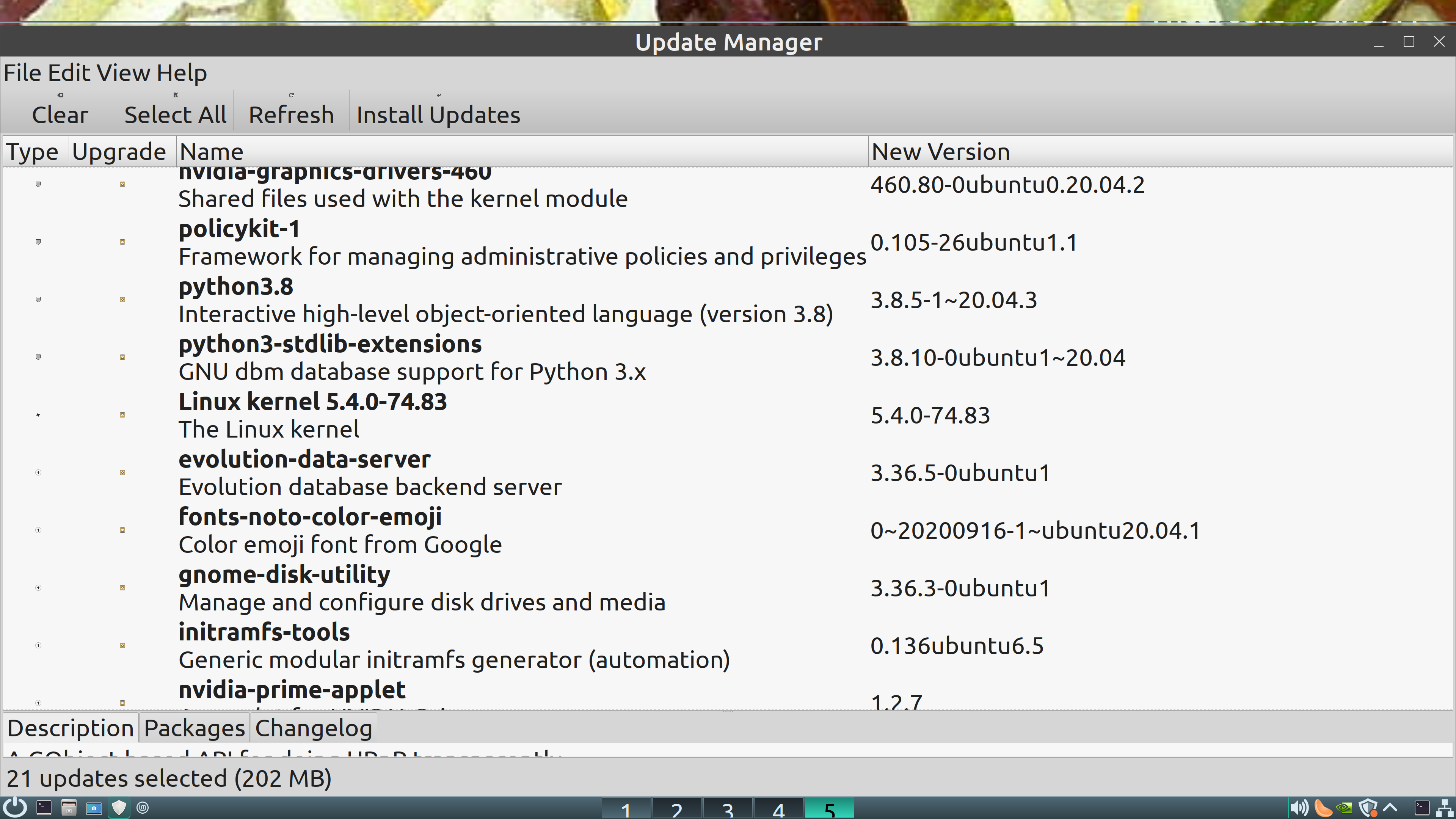The image size is (1456, 819).
Task: Click the Linux Mint logo icon in the panel
Action: (x=143, y=808)
